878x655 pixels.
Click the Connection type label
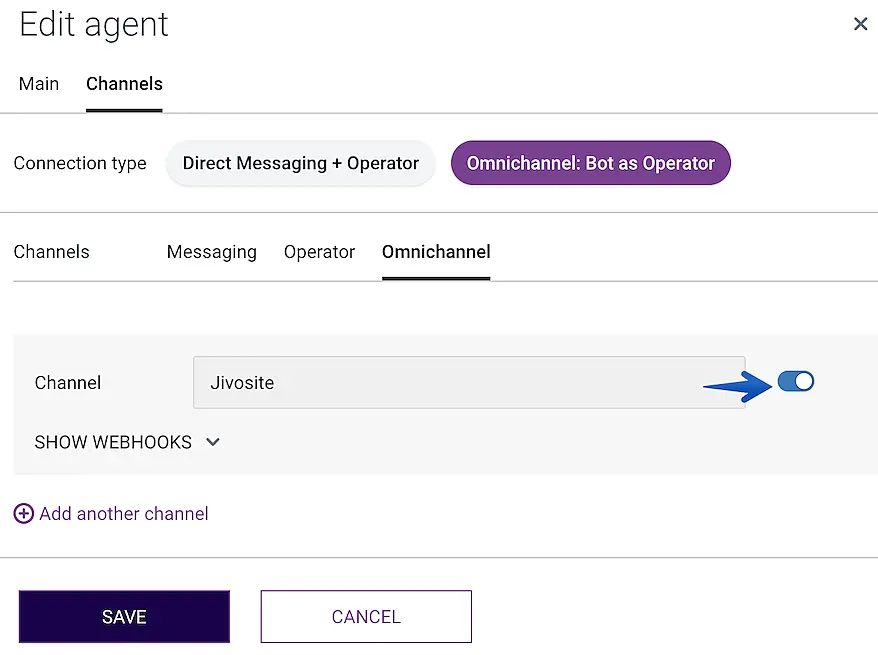80,163
